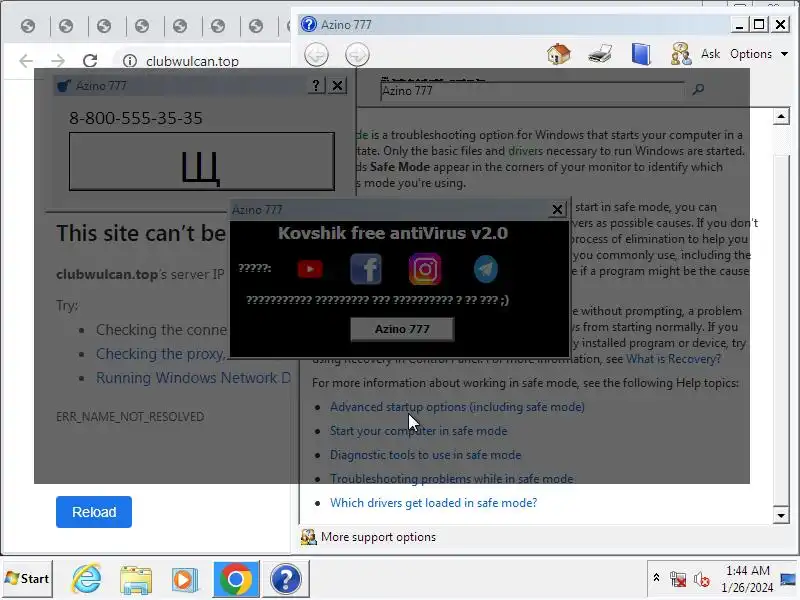This screenshot has width=800, height=600.
Task: Open Advanced startup options link
Action: pos(457,407)
